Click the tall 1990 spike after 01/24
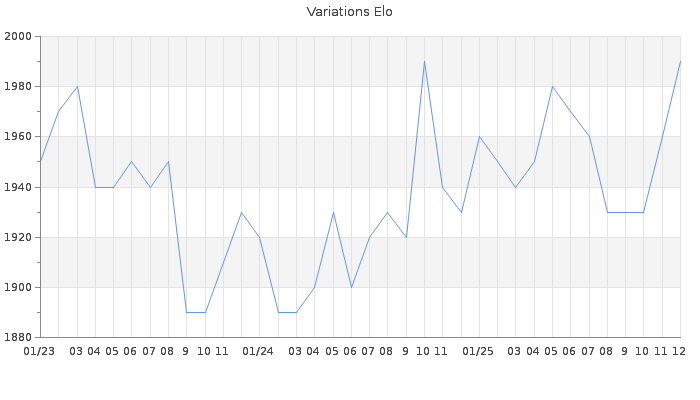 pos(424,62)
